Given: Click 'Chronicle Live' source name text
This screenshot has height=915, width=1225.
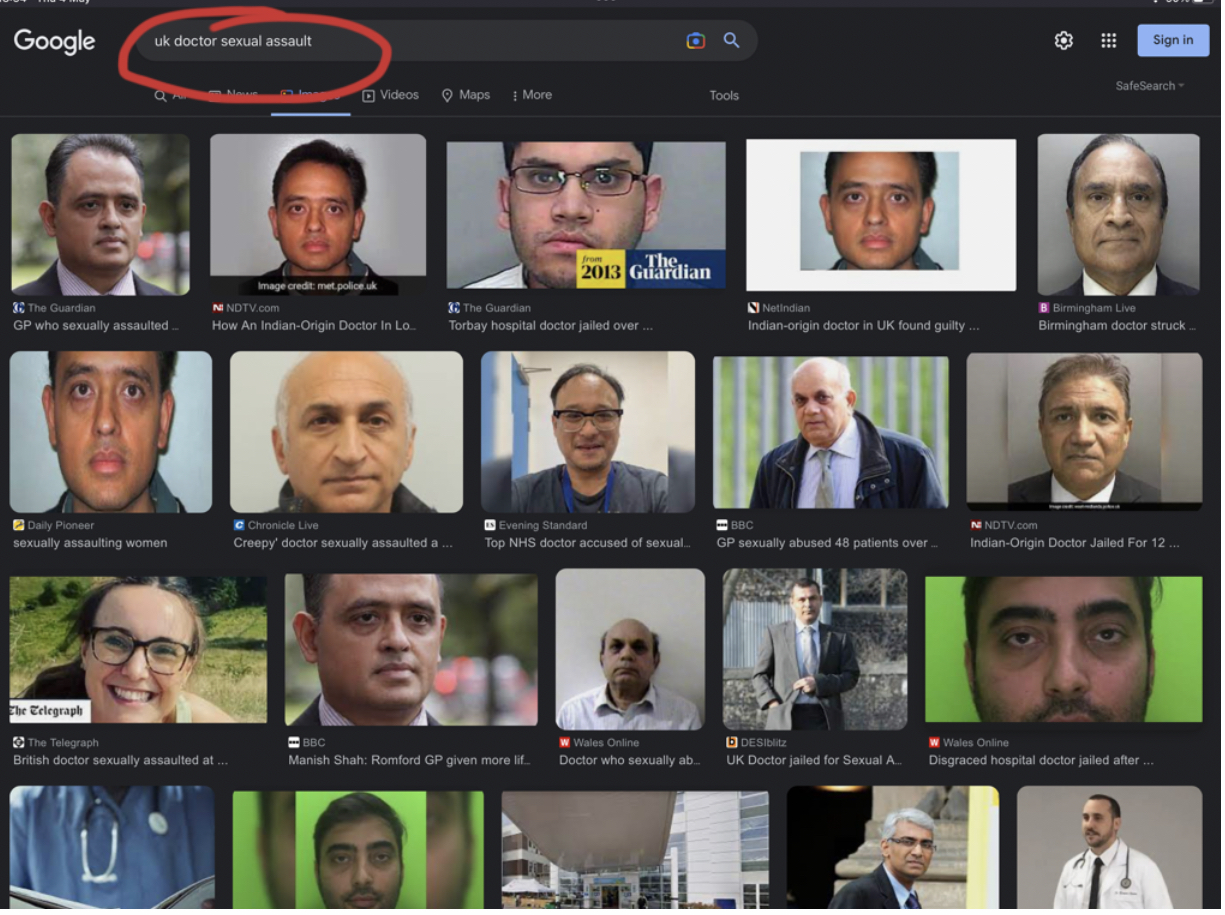Looking at the screenshot, I should [283, 525].
